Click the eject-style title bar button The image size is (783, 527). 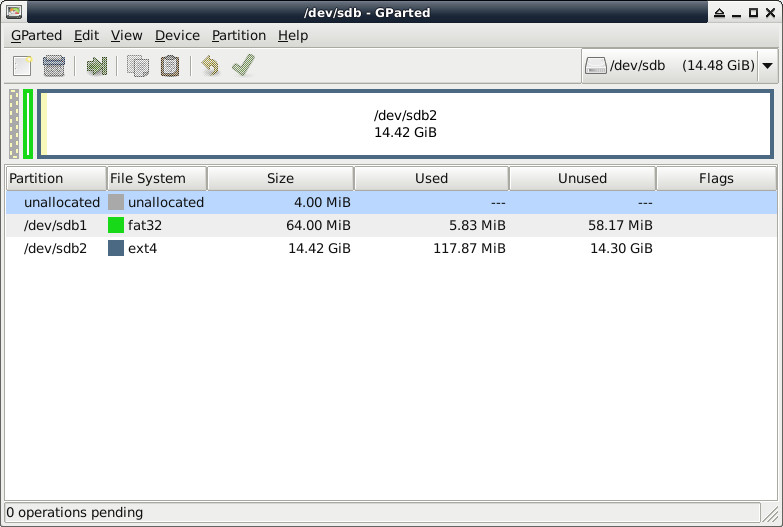click(x=719, y=13)
